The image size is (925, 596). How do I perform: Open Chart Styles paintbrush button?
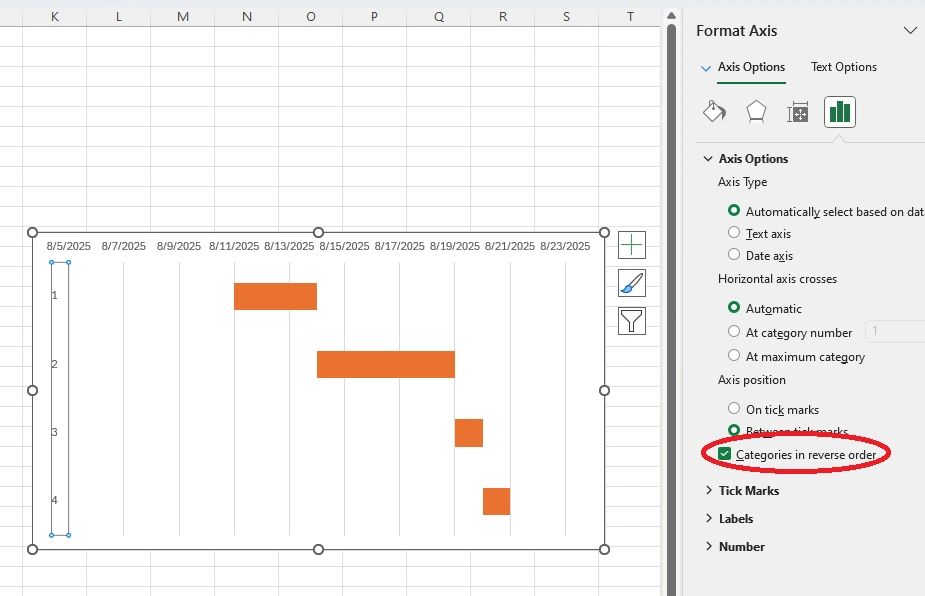click(x=632, y=283)
